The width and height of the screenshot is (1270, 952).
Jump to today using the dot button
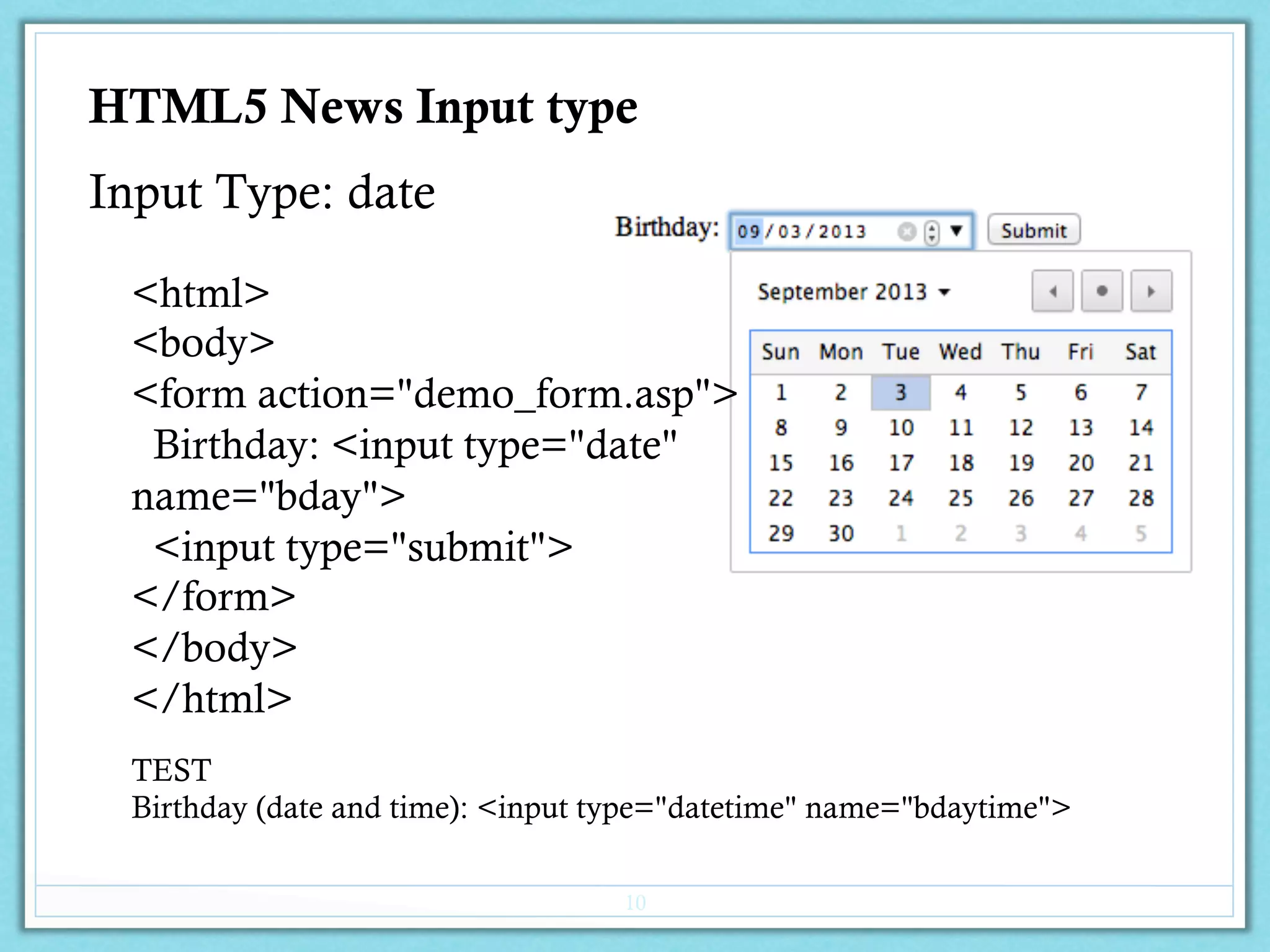(1102, 291)
